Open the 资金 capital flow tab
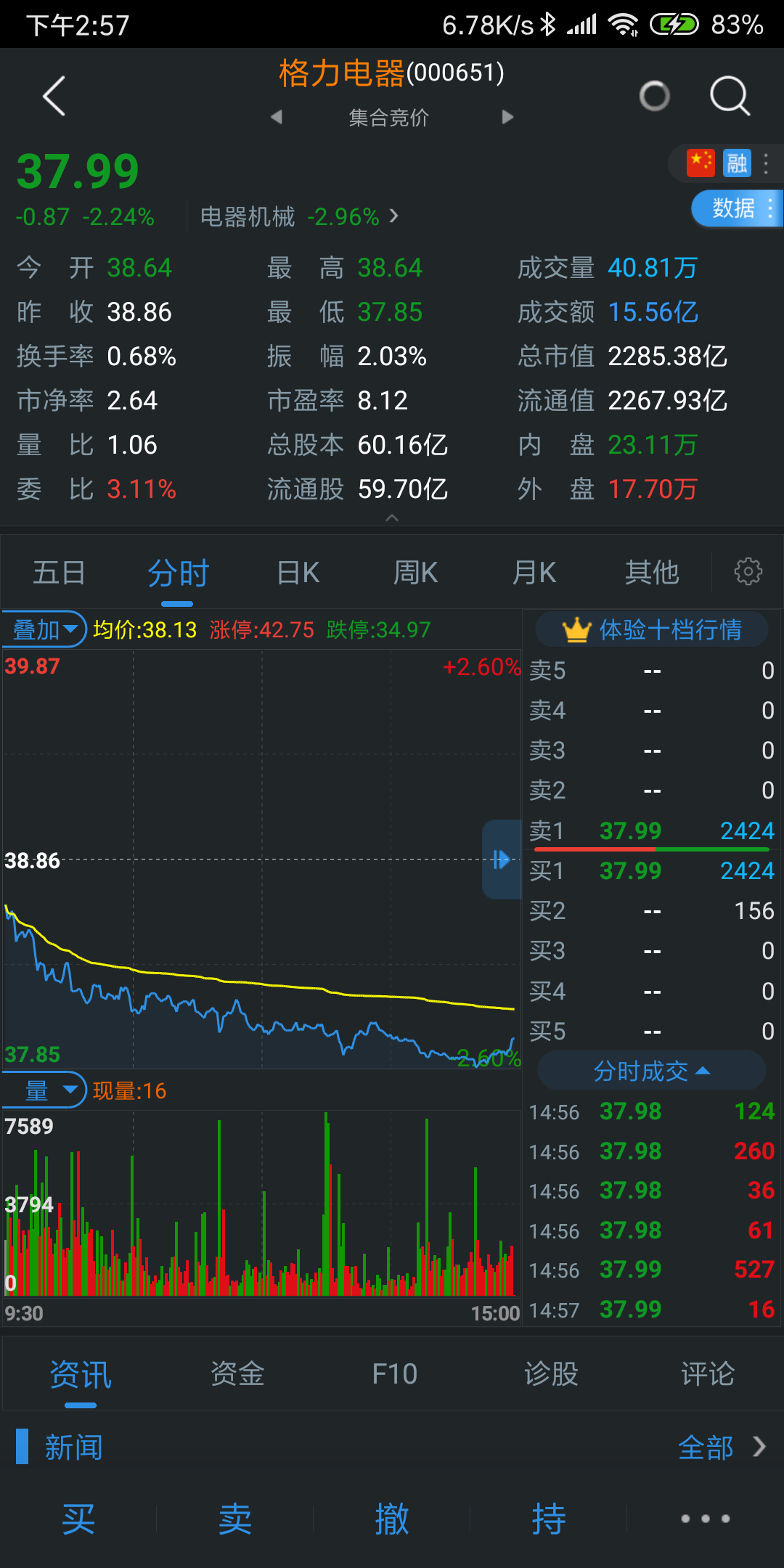The width and height of the screenshot is (784, 1568). pos(237,1374)
